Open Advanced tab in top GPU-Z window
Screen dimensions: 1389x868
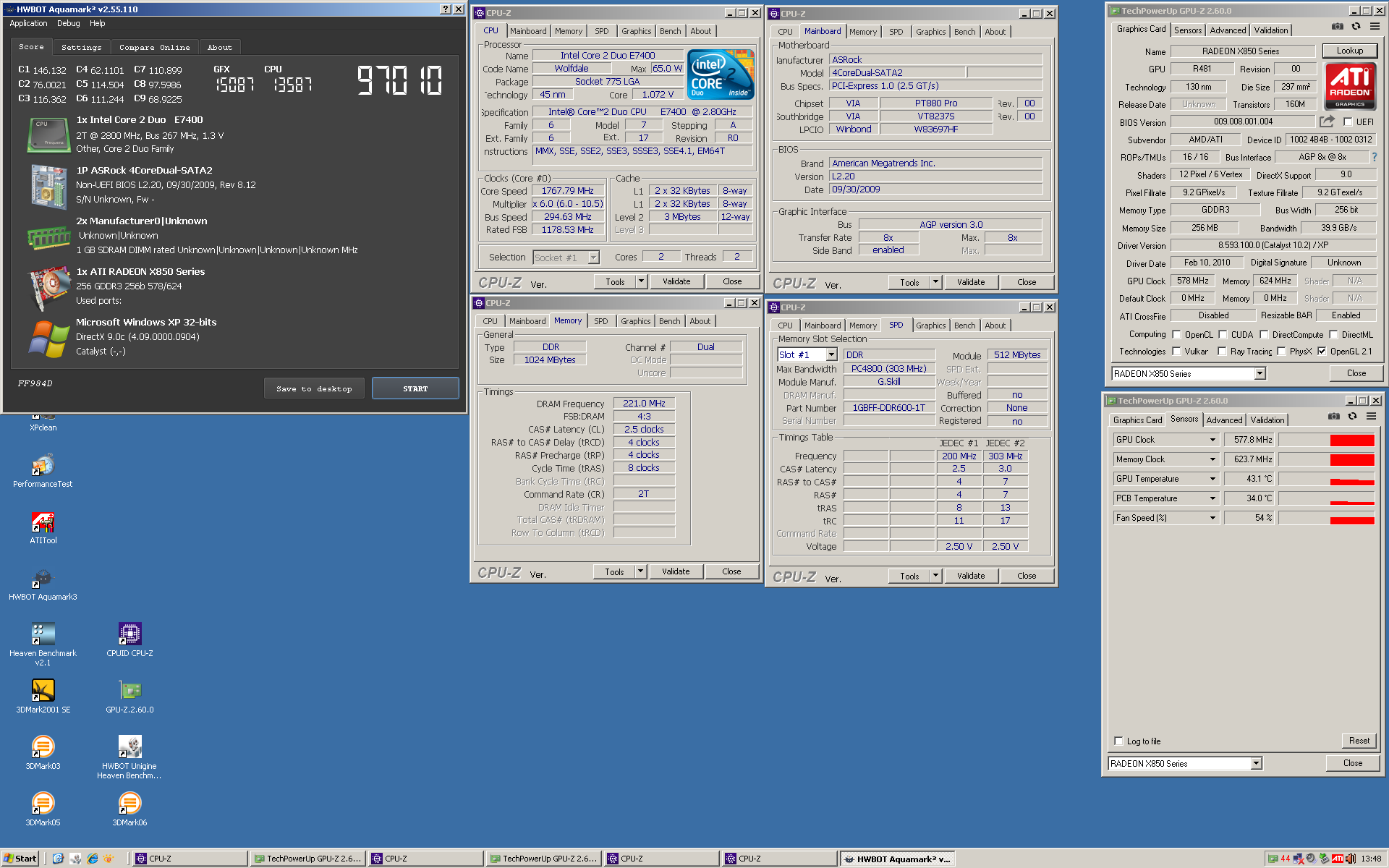pos(1228,30)
